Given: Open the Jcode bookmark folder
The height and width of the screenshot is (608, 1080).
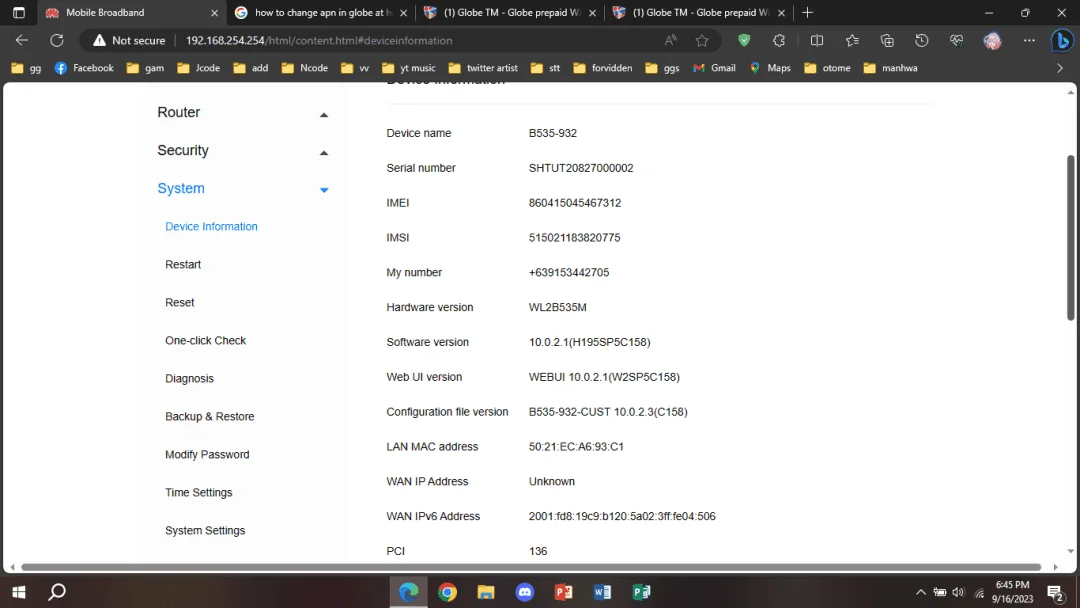Looking at the screenshot, I should (x=198, y=68).
